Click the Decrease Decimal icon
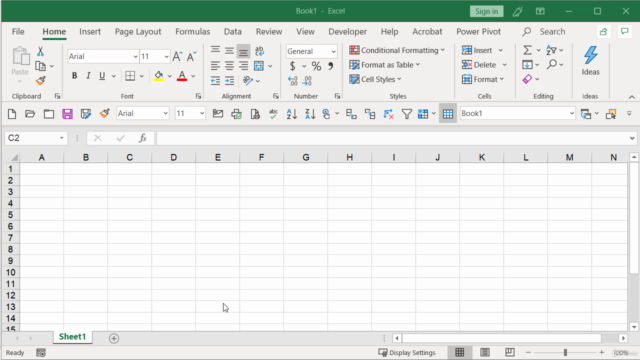 (307, 81)
